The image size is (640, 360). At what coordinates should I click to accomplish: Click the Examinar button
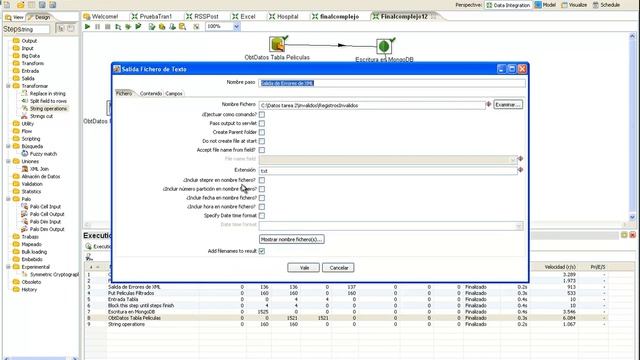[x=508, y=105]
